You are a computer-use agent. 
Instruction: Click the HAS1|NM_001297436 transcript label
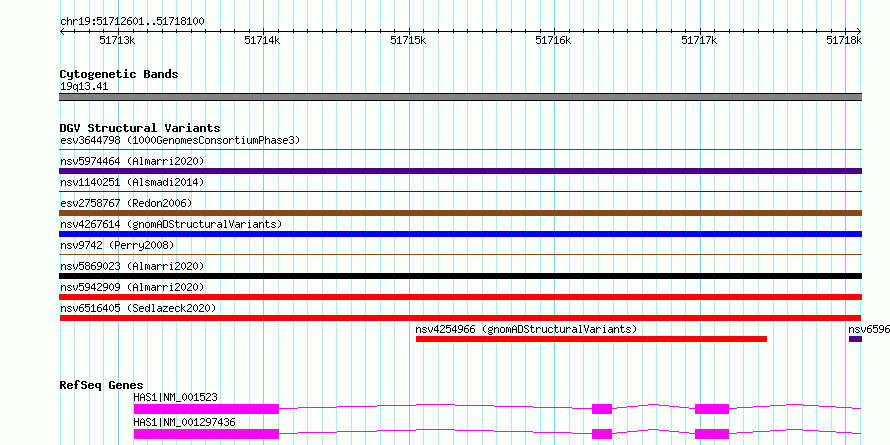(x=184, y=422)
